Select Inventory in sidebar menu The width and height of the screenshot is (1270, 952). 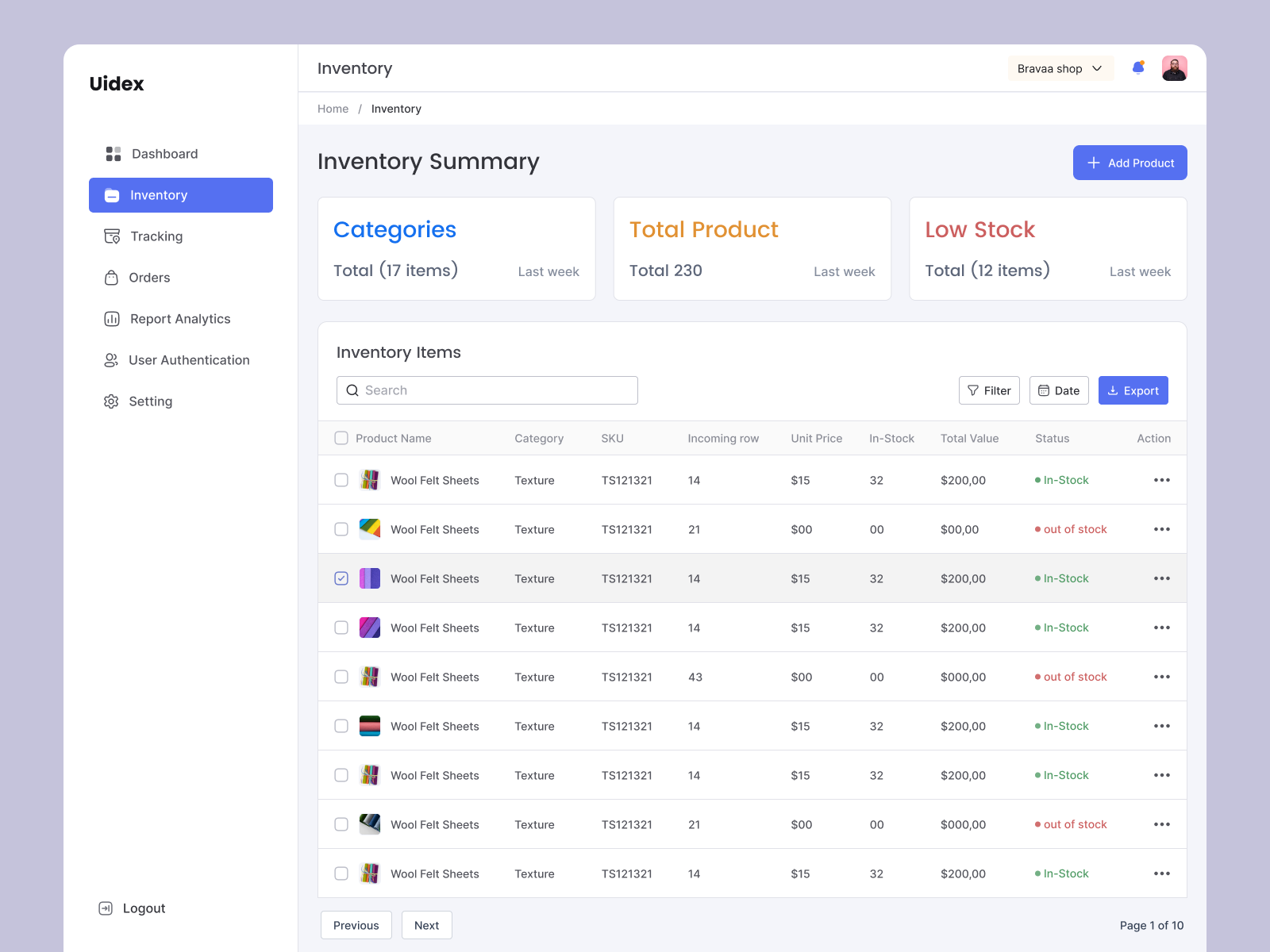(x=181, y=195)
